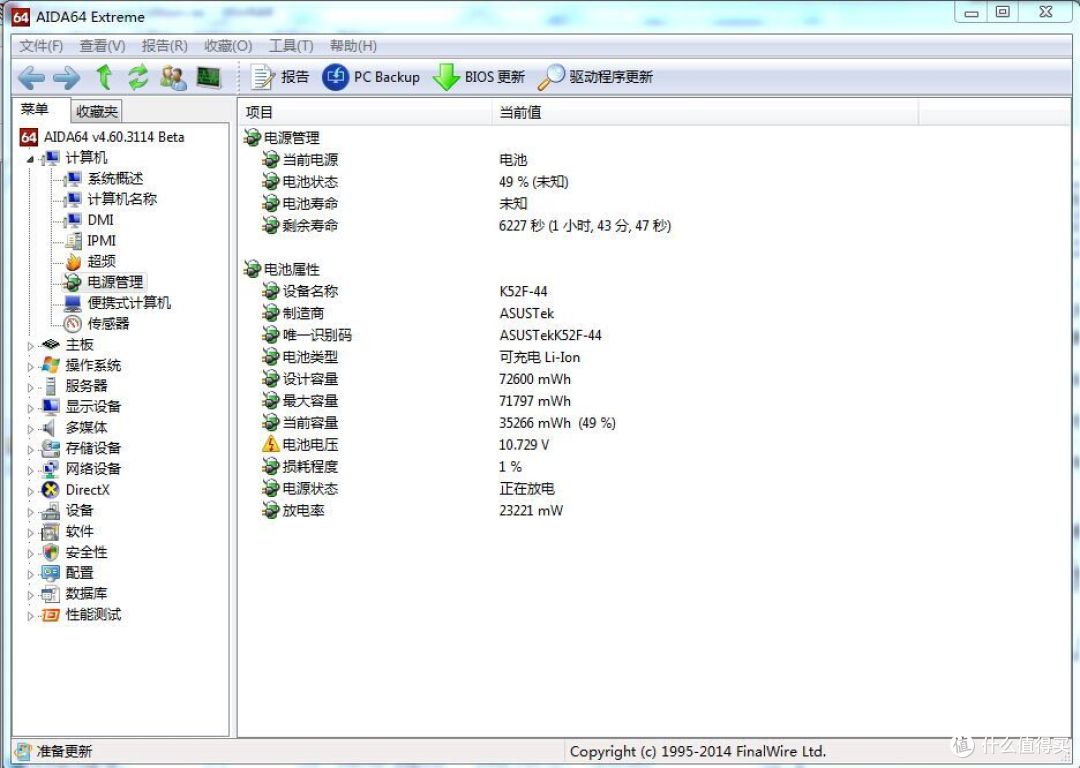Viewport: 1080px width, 768px height.
Task: Open the green monitor graph icon
Action: click(x=208, y=77)
